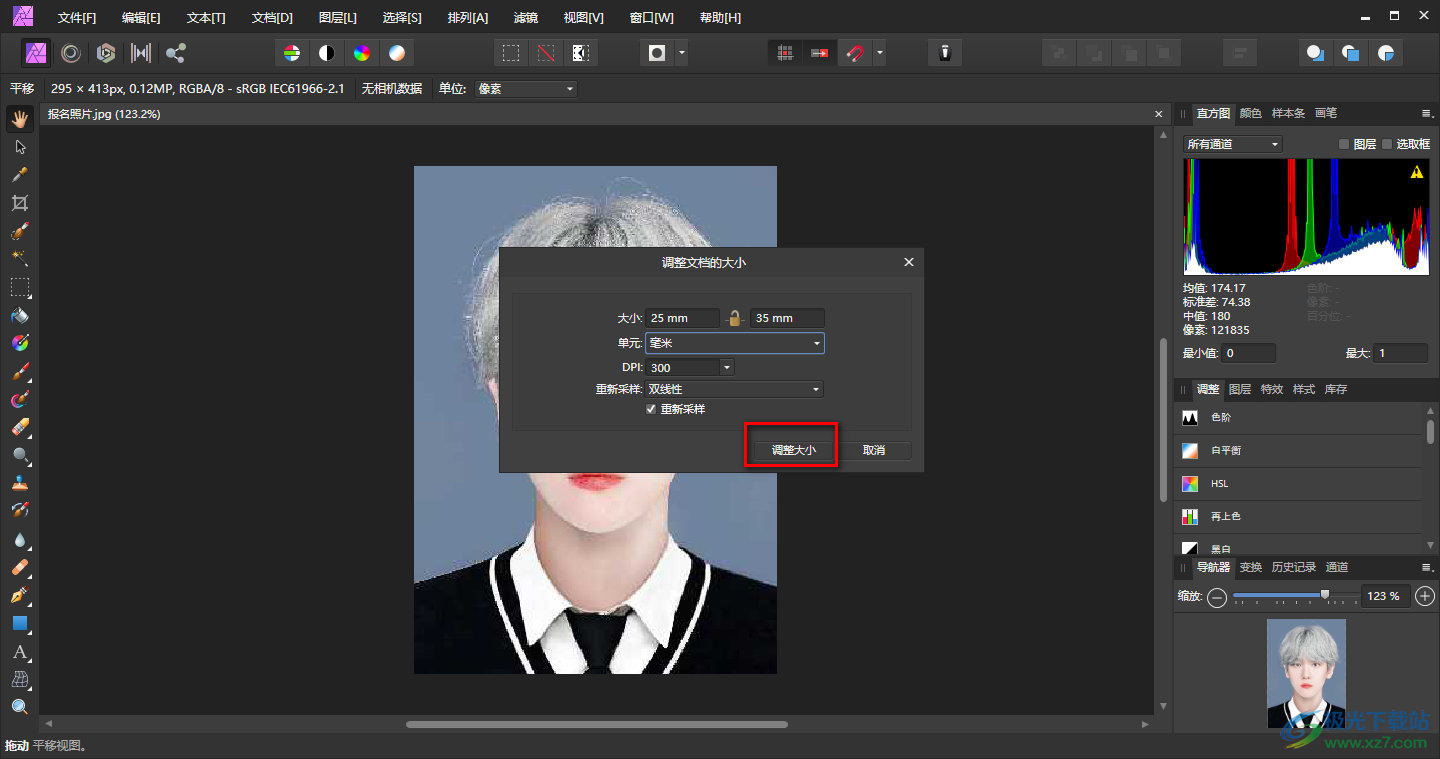Switch to the Develop persona
1440x759 pixels.
106,53
